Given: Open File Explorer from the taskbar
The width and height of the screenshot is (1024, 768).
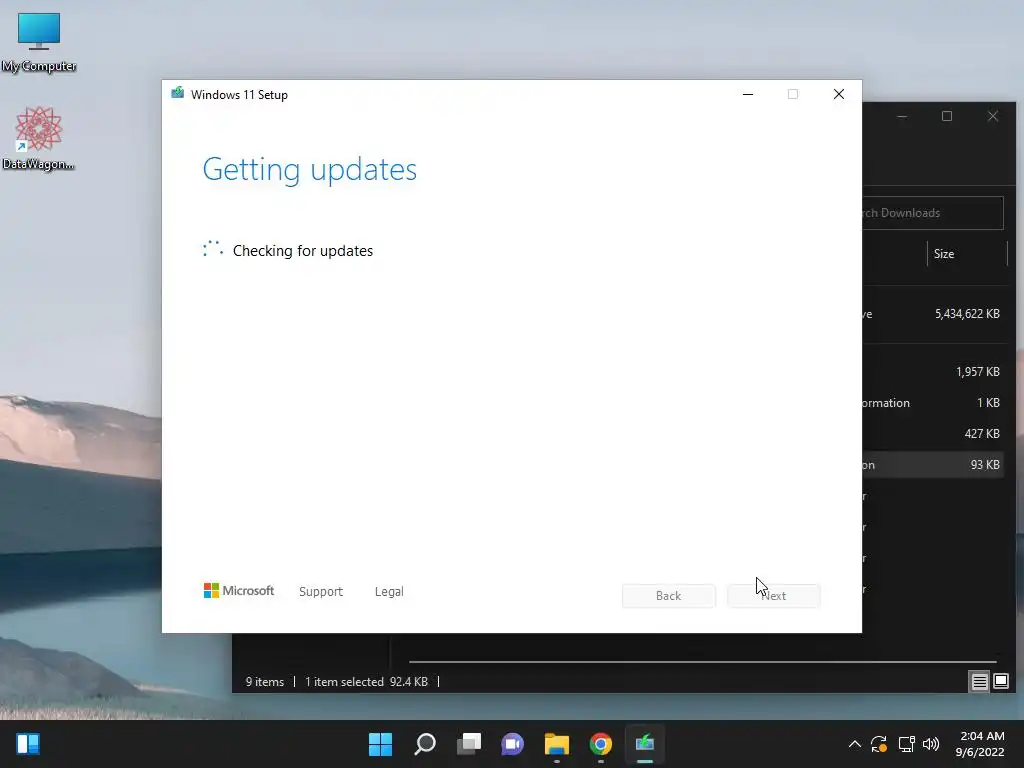Looking at the screenshot, I should 556,743.
